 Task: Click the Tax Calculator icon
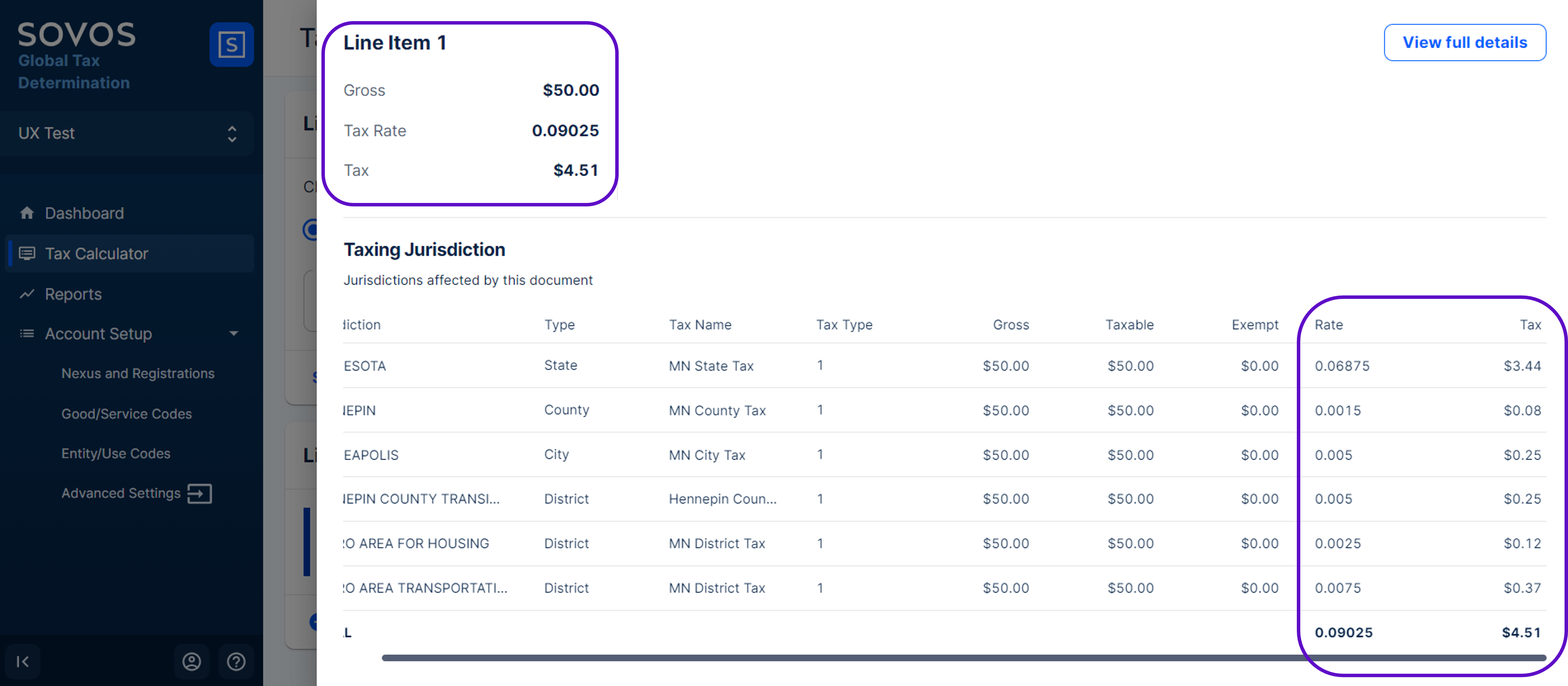27,253
